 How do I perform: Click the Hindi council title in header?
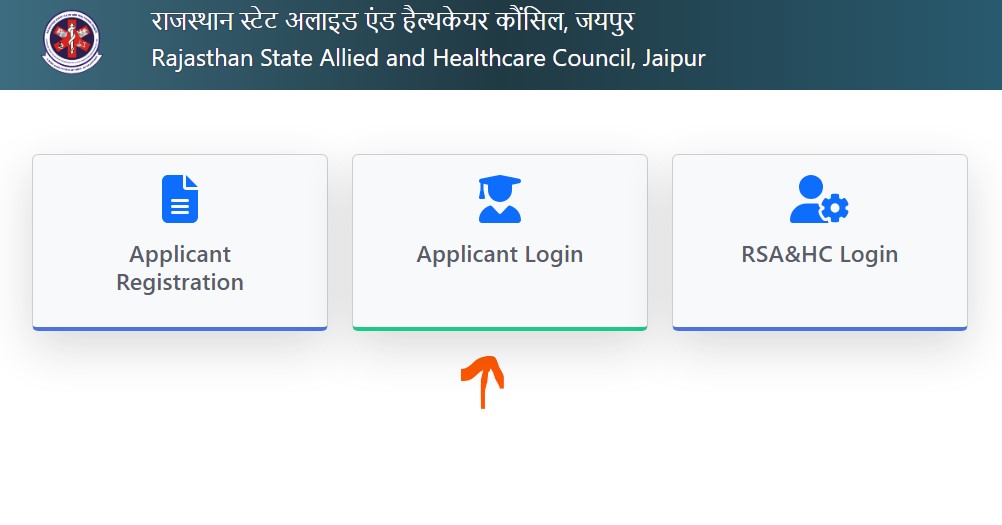[392, 21]
